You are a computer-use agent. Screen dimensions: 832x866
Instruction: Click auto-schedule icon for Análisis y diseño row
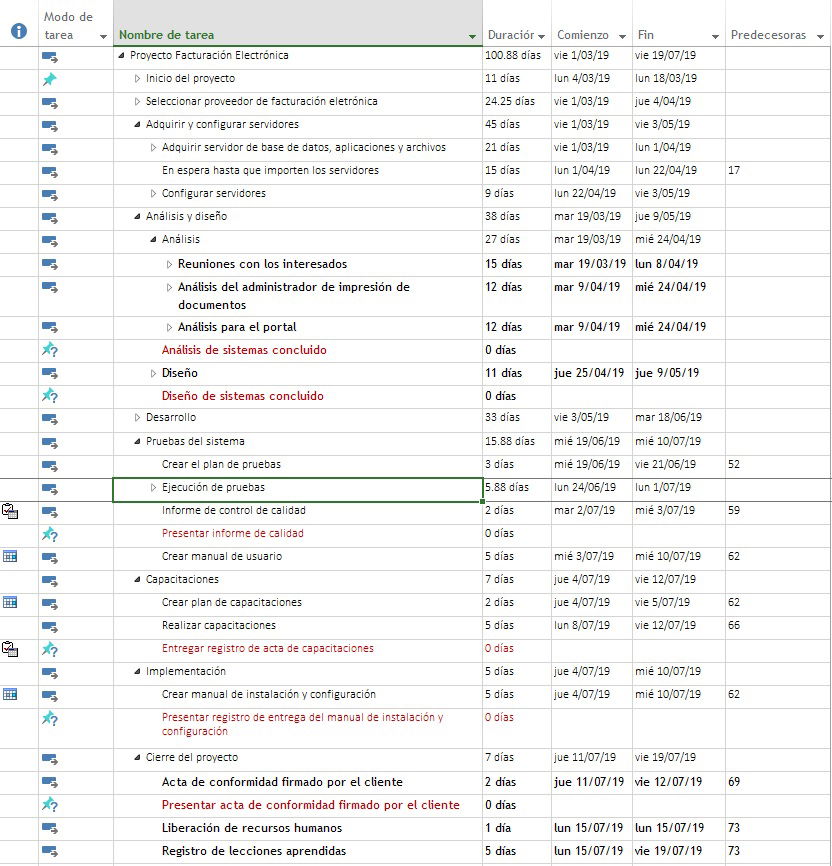click(50, 218)
